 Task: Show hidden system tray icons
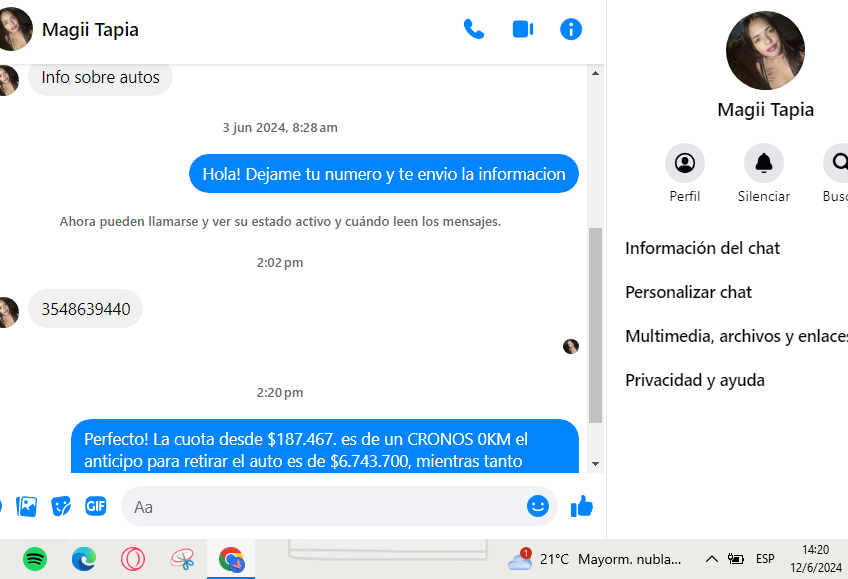pos(712,559)
